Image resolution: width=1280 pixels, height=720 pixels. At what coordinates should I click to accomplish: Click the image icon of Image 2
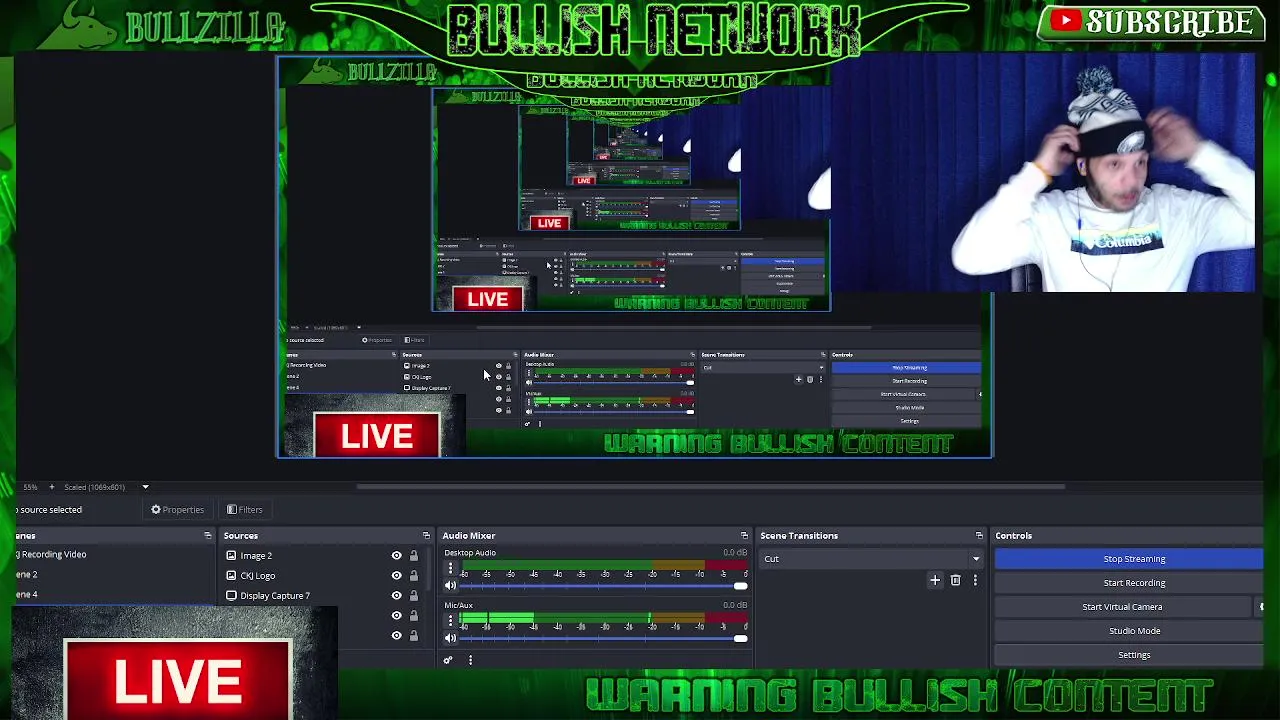[x=231, y=556]
